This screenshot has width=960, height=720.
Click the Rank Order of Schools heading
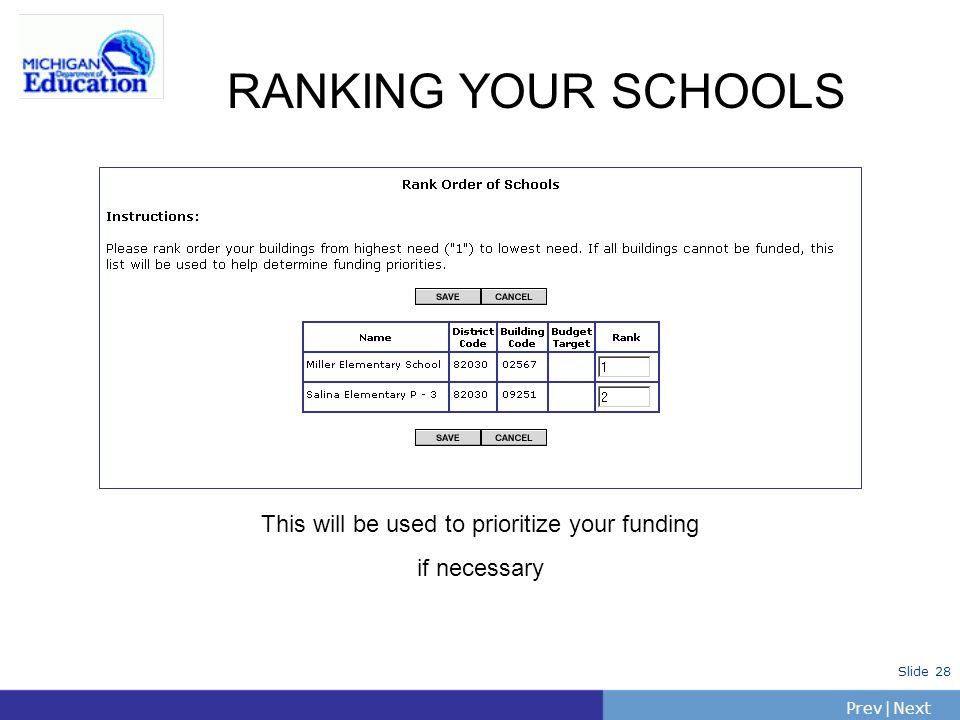point(481,184)
